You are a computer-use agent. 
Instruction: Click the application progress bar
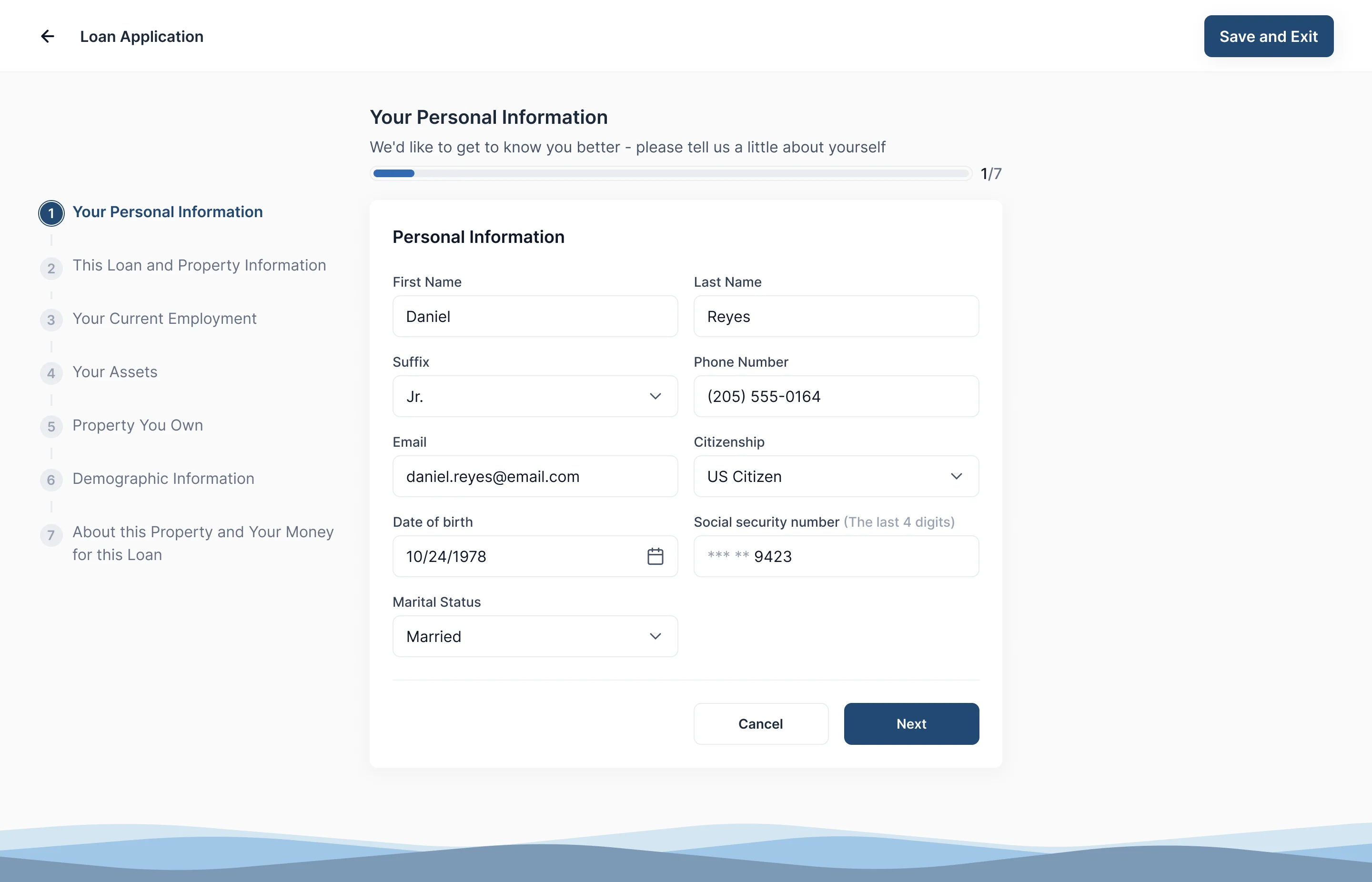[671, 173]
